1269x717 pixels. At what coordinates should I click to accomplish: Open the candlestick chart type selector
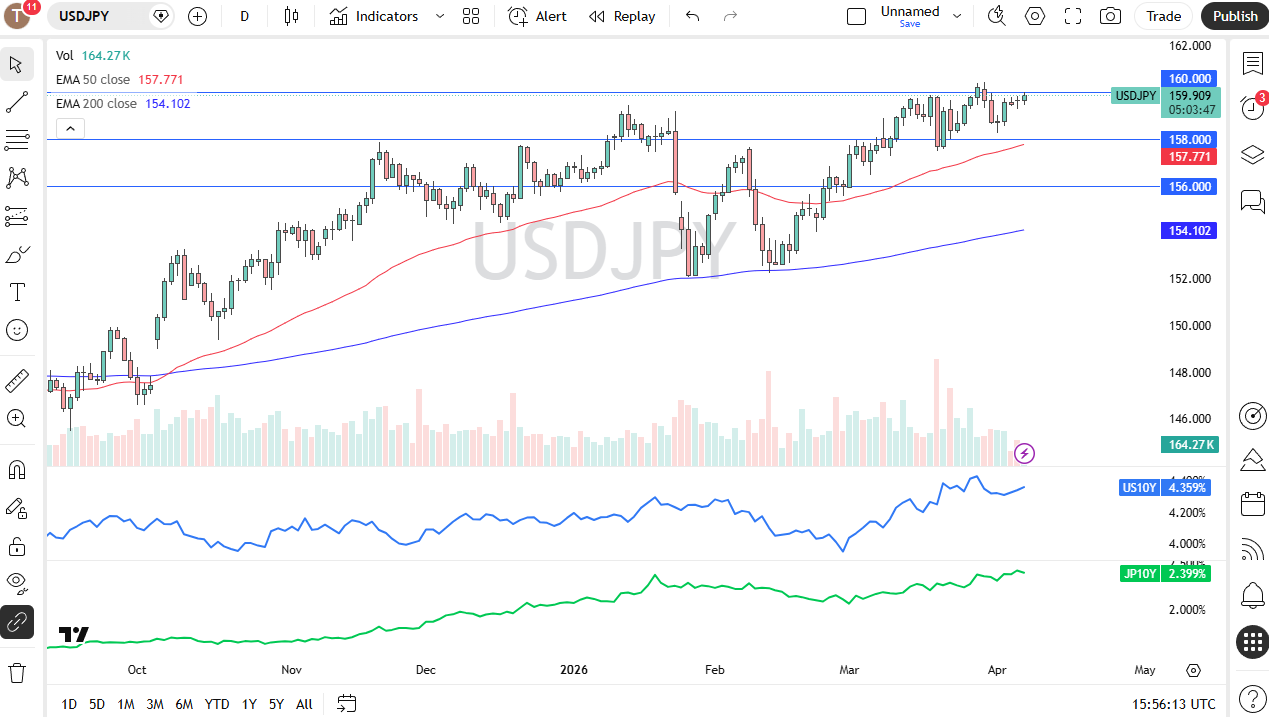point(291,16)
